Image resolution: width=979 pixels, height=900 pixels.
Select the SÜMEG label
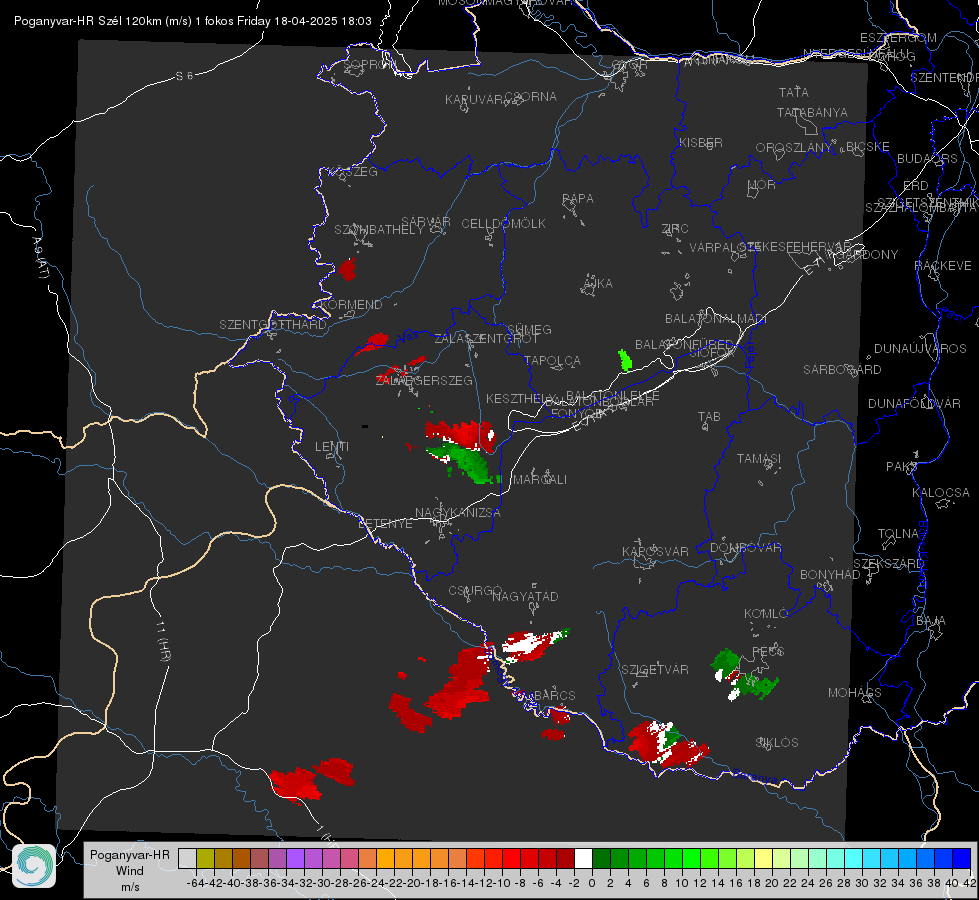pos(529,330)
